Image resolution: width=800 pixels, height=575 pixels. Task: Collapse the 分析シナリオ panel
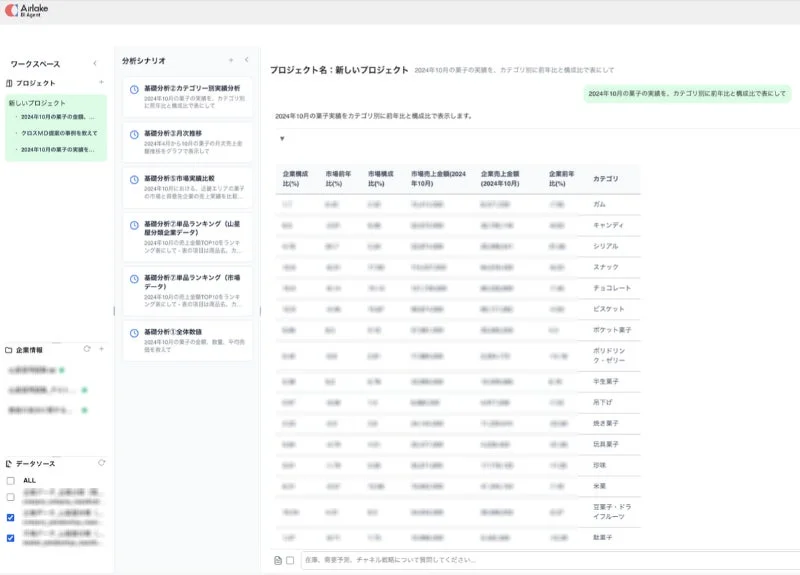coord(247,60)
